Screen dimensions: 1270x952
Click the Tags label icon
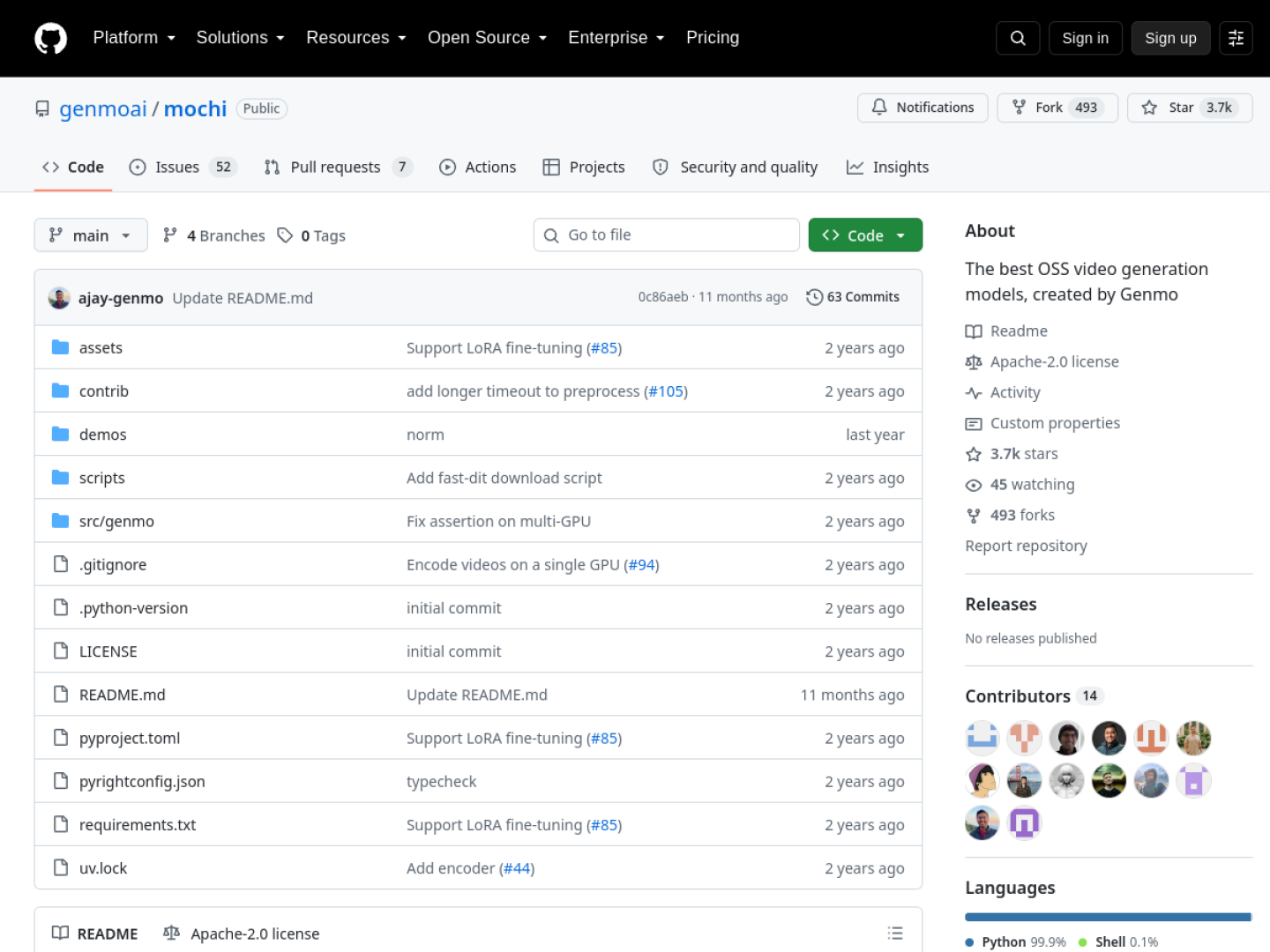285,235
